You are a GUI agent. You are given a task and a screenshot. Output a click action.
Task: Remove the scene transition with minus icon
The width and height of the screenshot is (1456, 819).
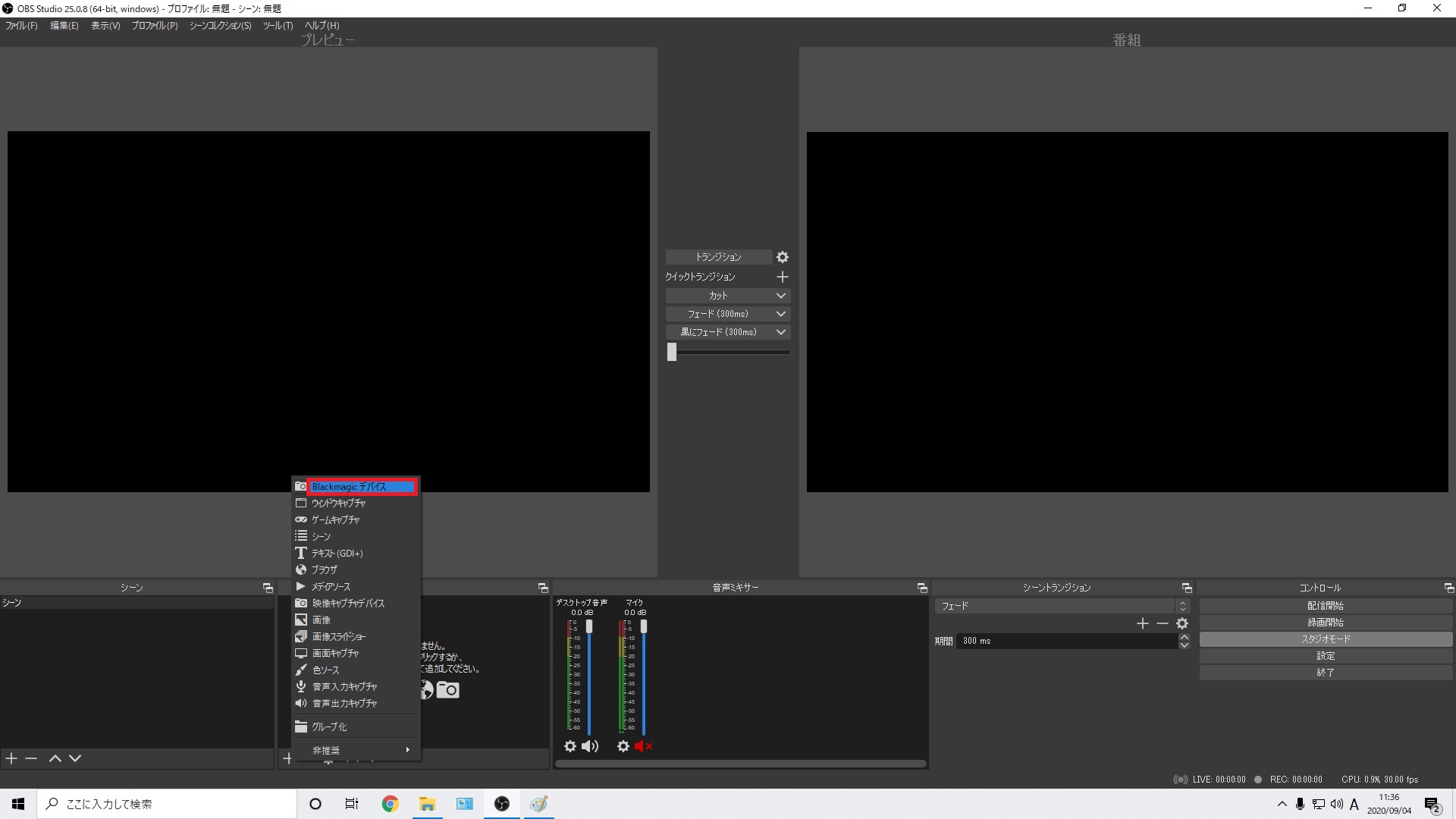1163,623
